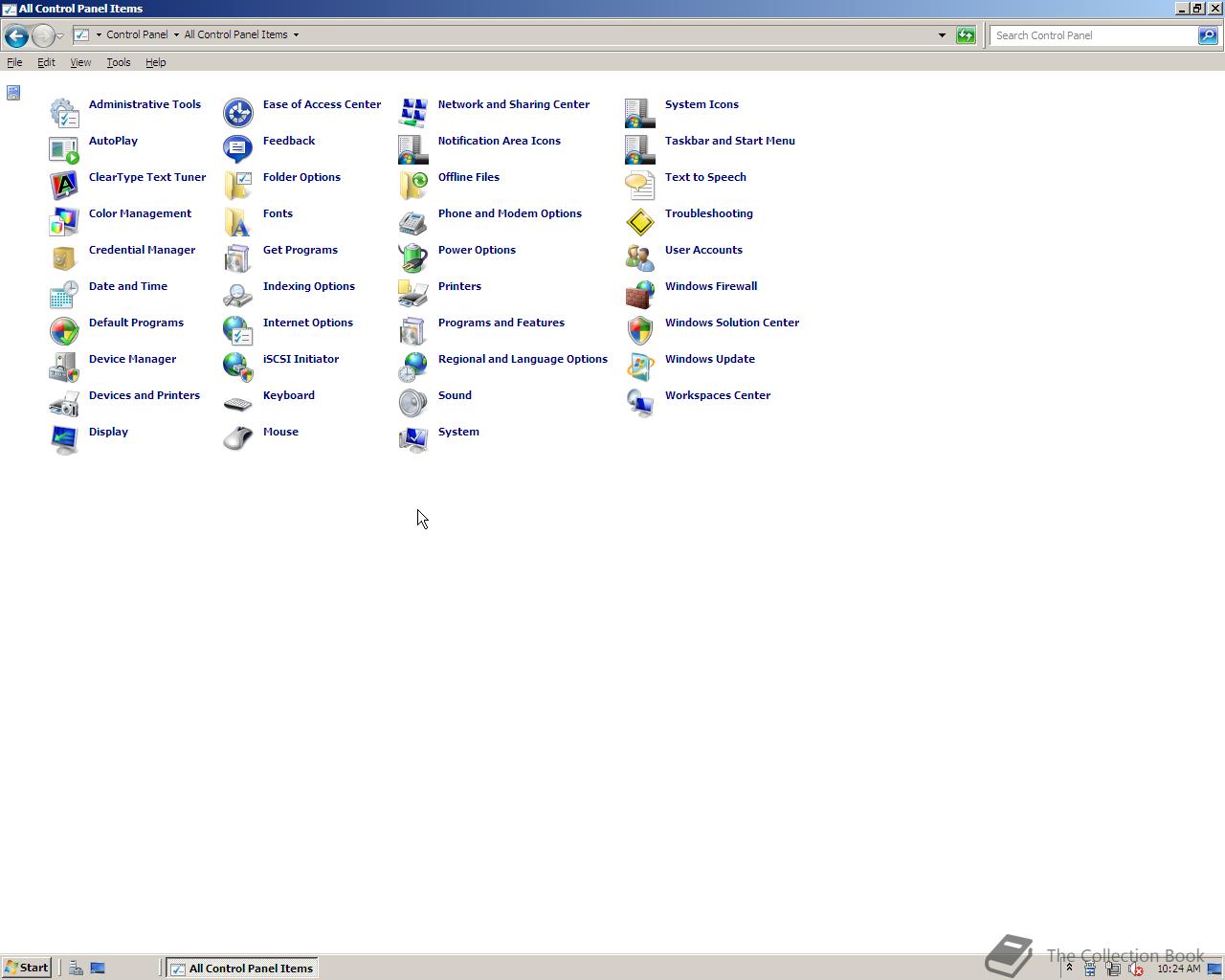This screenshot has width=1225, height=980.
Task: Open the Notification Area Icons link
Action: (x=500, y=141)
